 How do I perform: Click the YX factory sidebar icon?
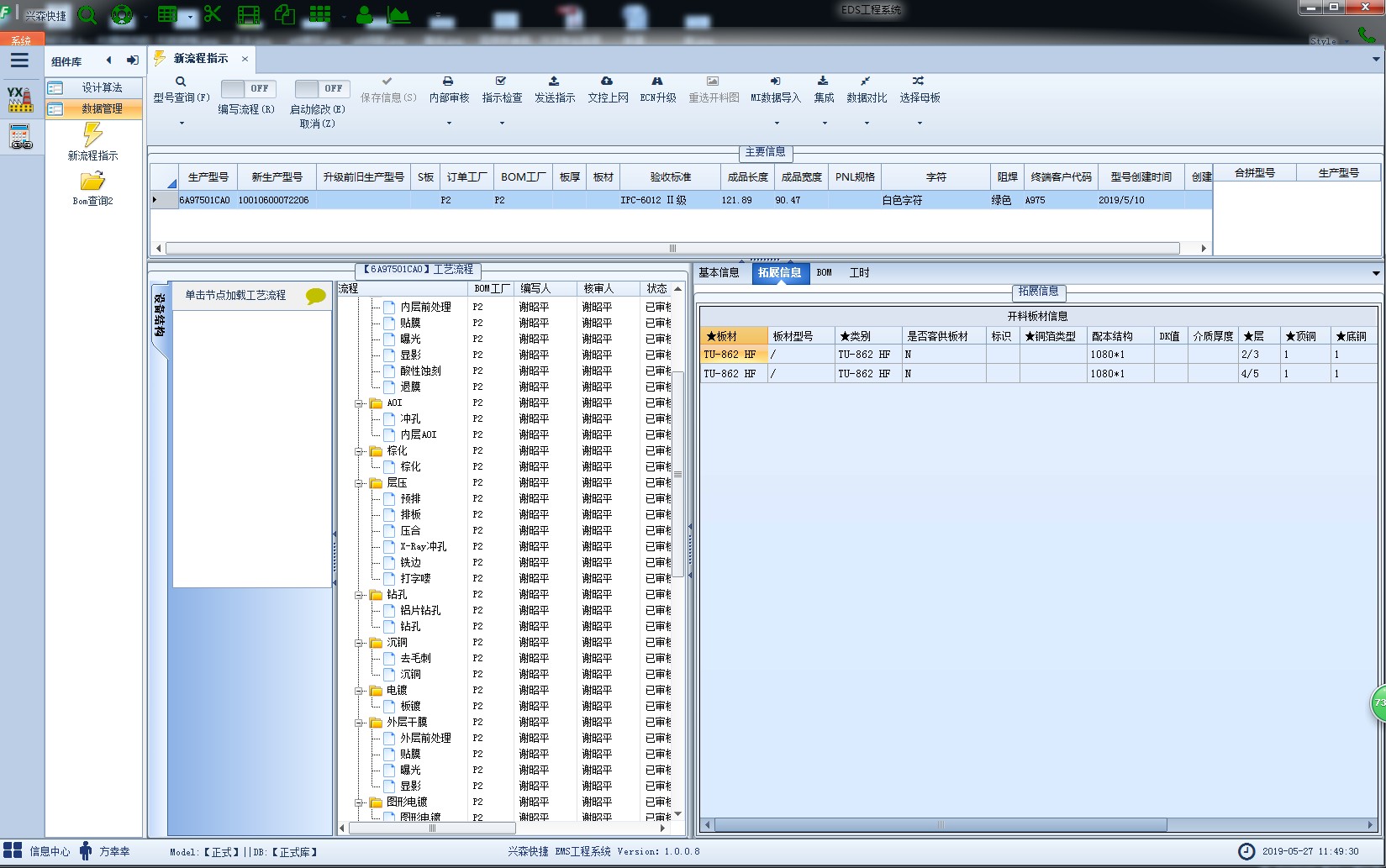(19, 99)
